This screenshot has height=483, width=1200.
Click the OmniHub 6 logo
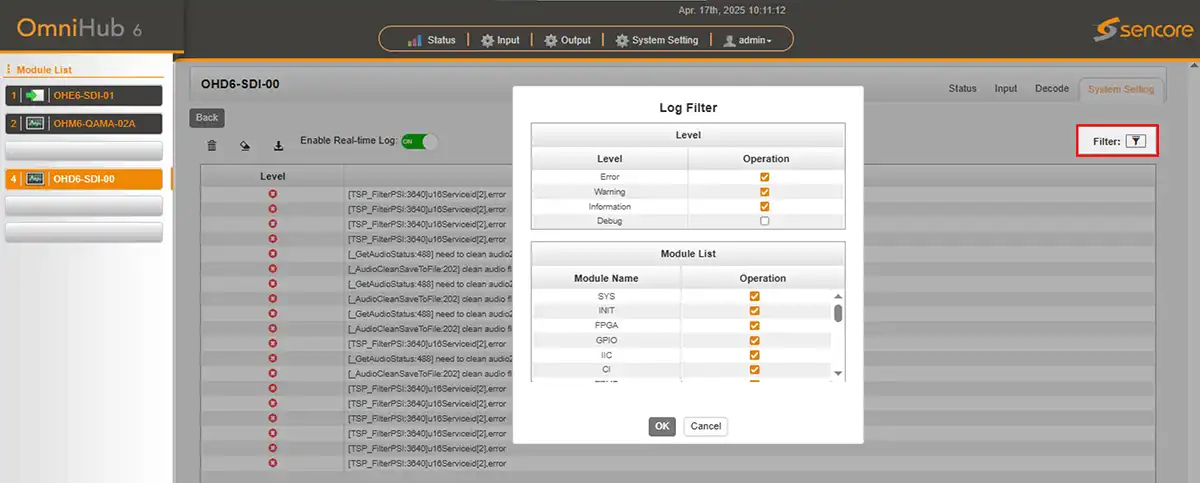(80, 27)
